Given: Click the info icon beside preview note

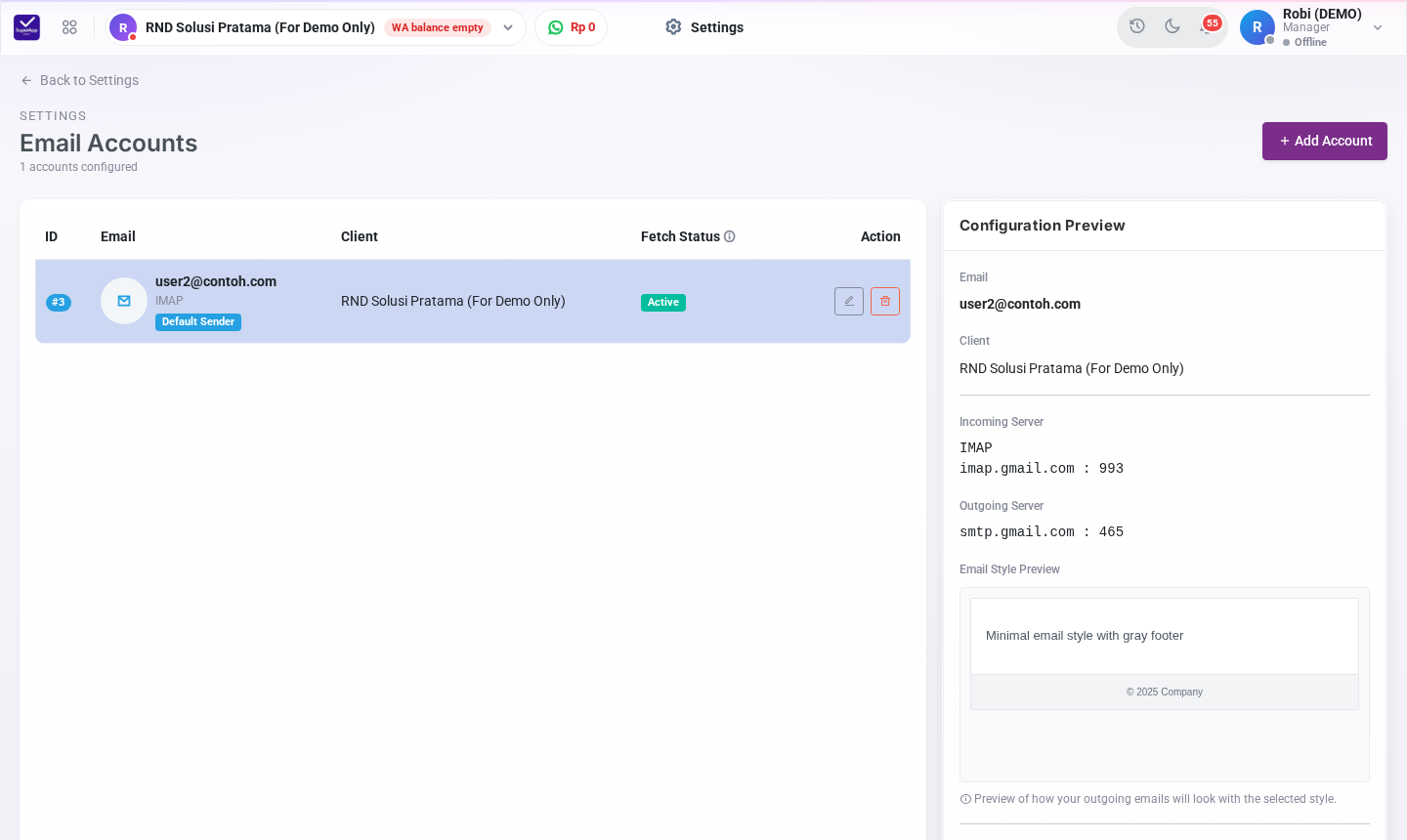Looking at the screenshot, I should (965, 799).
